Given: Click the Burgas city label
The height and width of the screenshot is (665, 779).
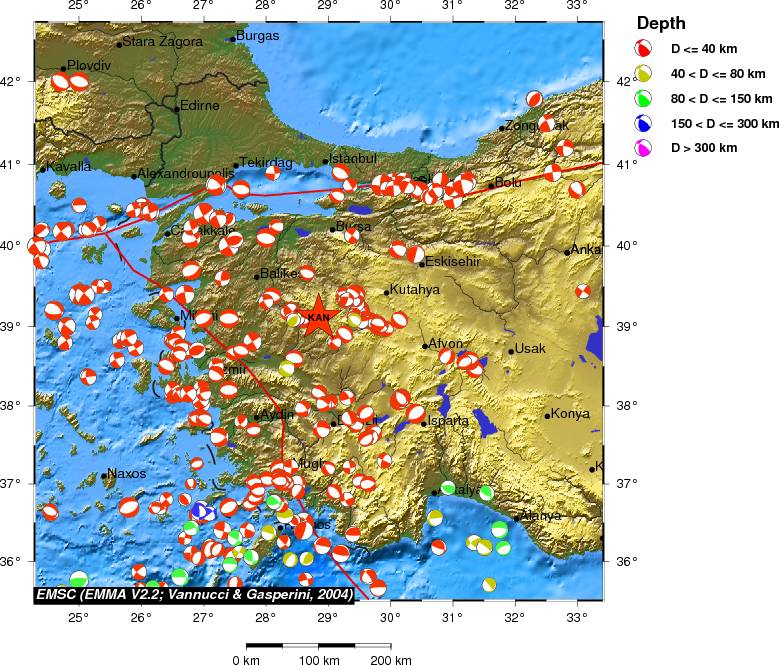Looking at the screenshot, I should point(257,36).
